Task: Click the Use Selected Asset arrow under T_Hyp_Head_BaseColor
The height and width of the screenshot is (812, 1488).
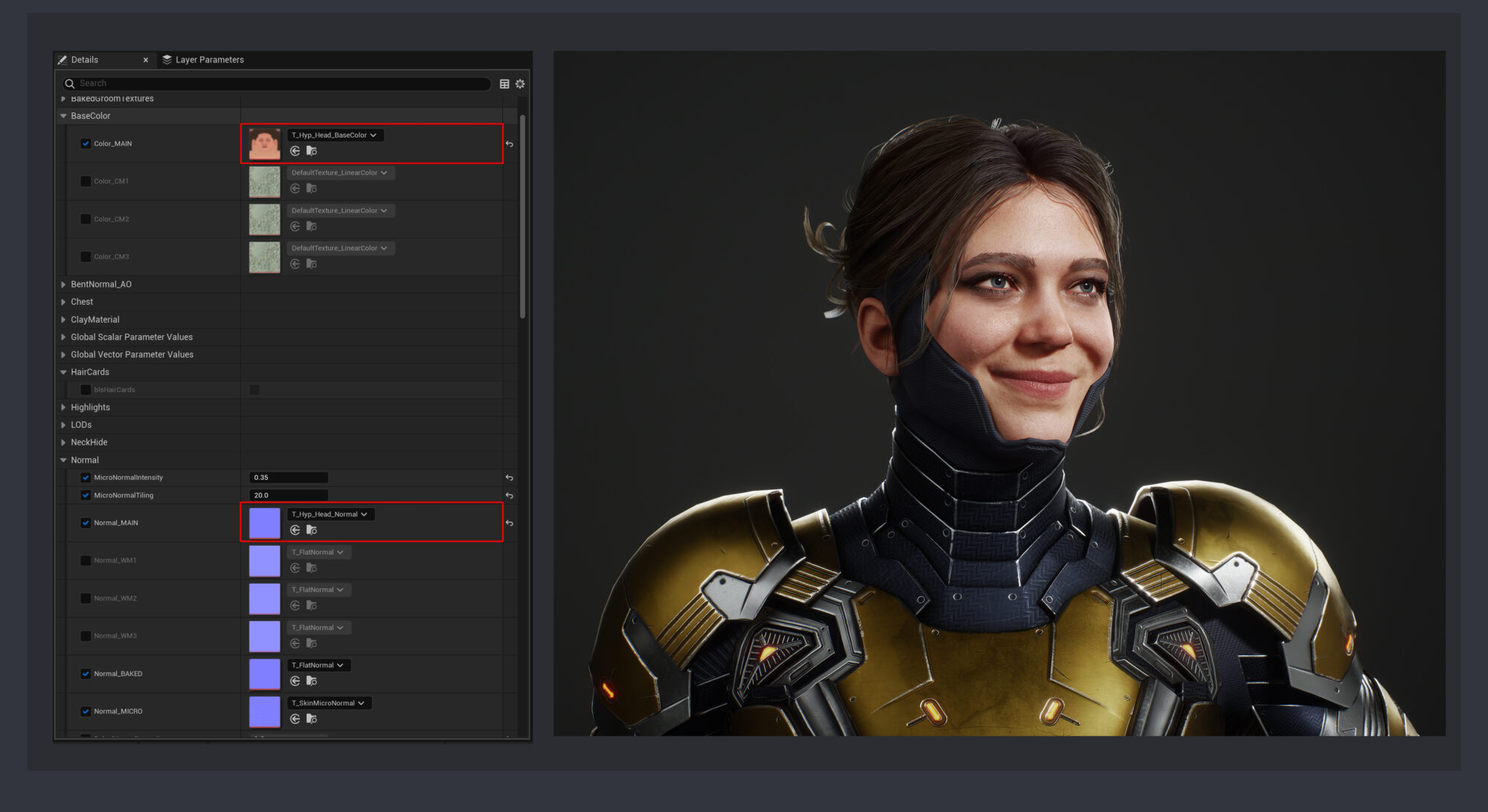Action: [295, 150]
